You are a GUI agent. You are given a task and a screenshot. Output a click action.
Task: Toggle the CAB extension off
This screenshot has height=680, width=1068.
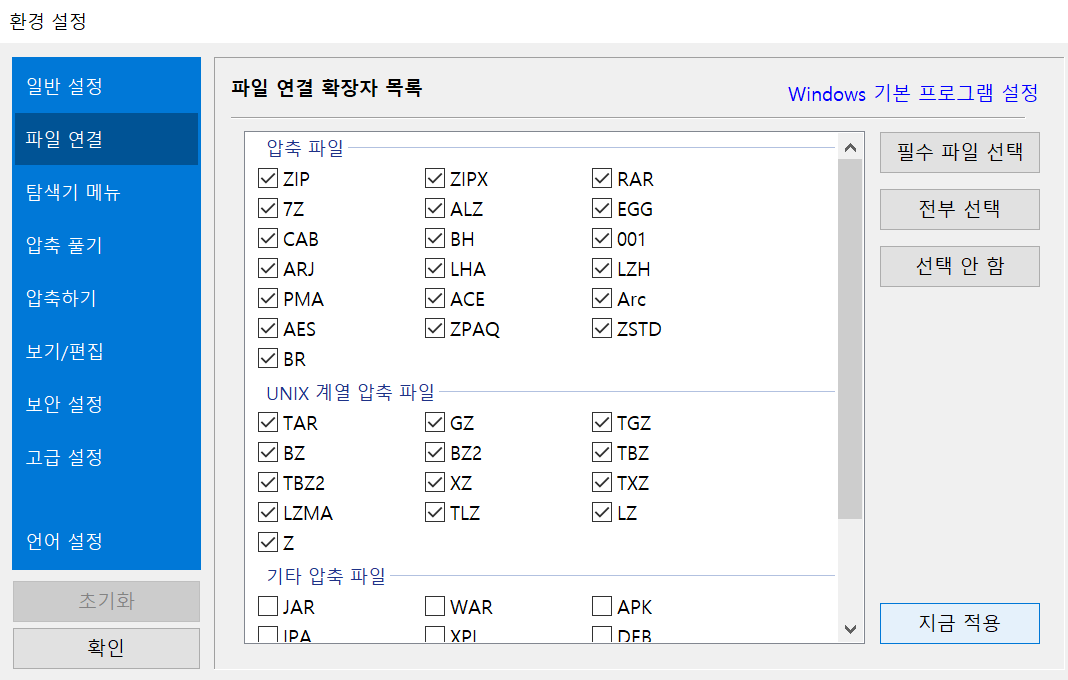[267, 238]
